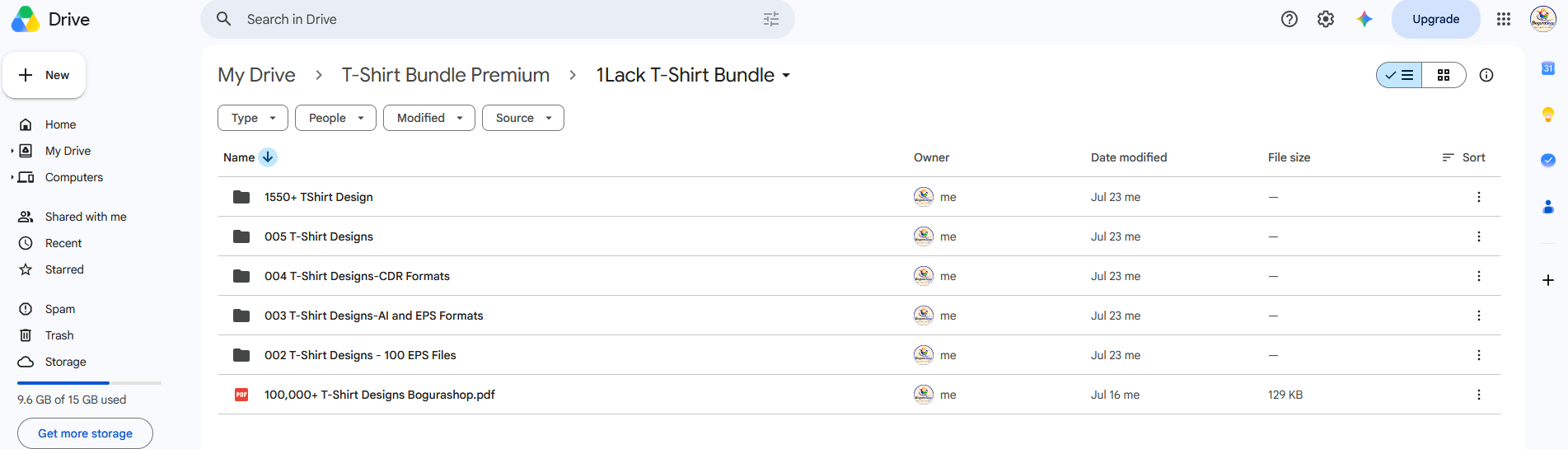The width and height of the screenshot is (1568, 449).
Task: Switch to grid layout view
Action: coord(1444,75)
